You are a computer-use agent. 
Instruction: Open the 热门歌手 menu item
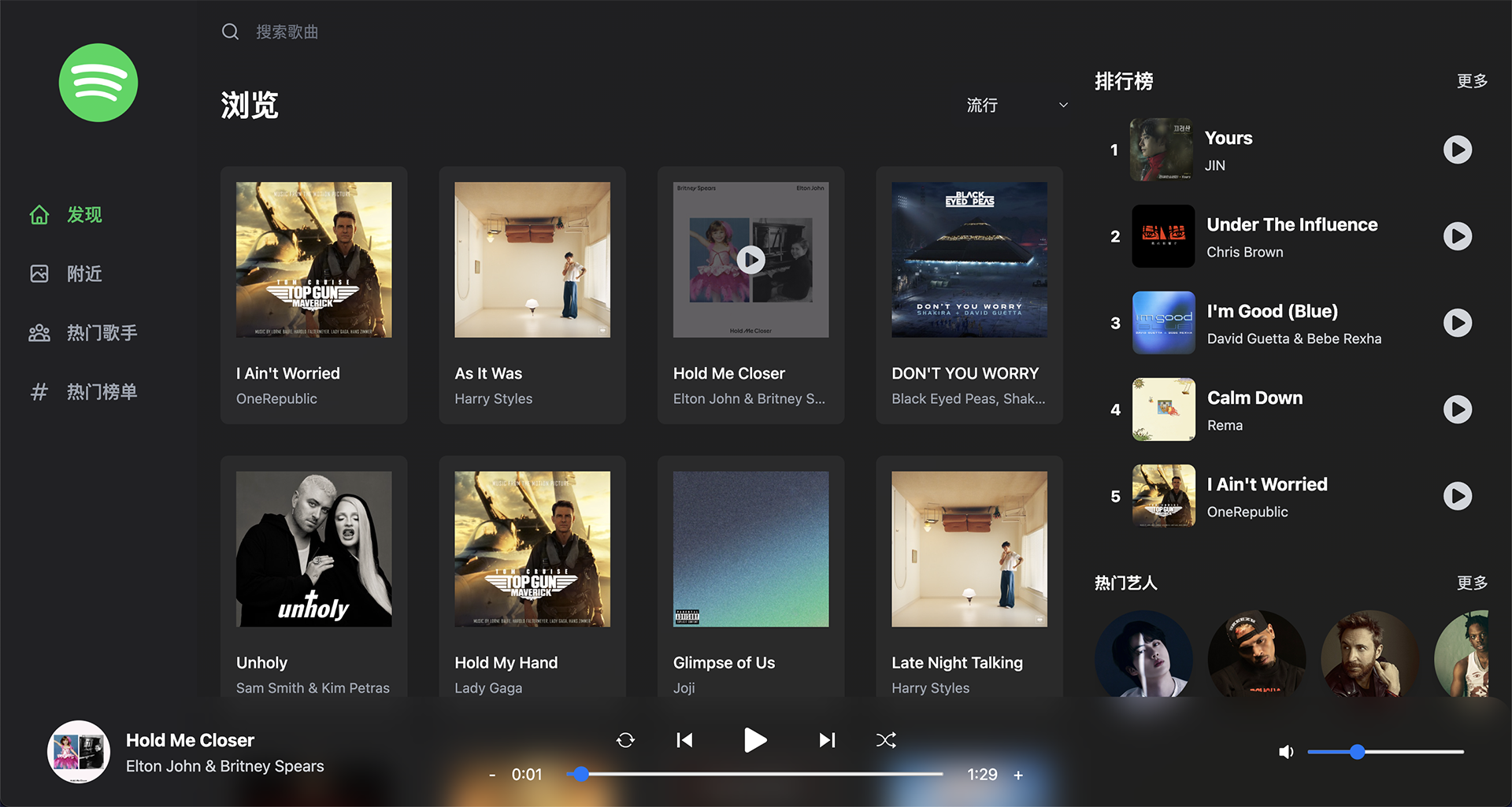click(x=102, y=333)
